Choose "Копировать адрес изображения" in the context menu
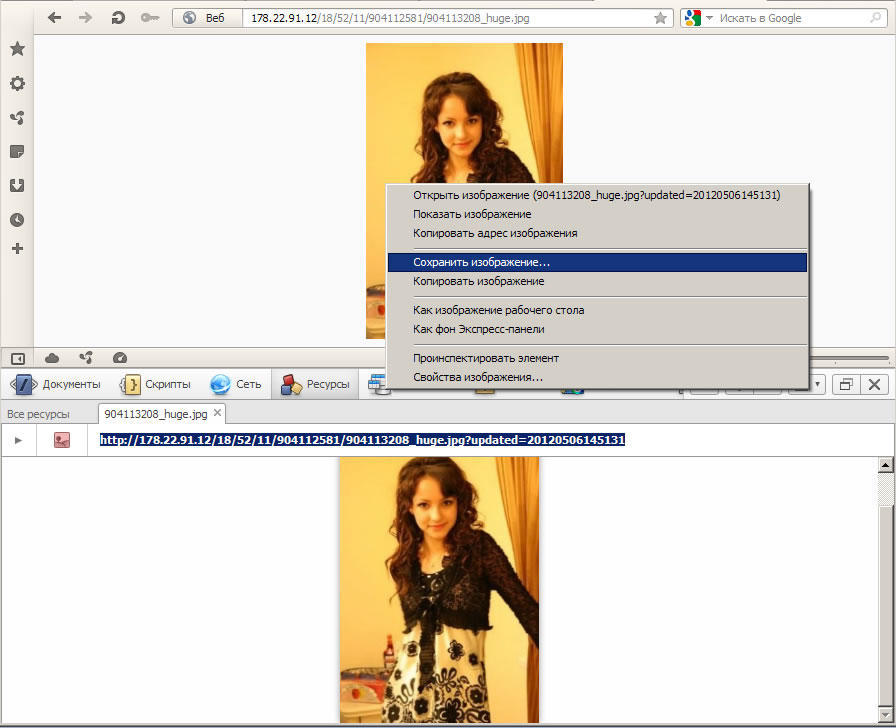 pyautogui.click(x=495, y=233)
